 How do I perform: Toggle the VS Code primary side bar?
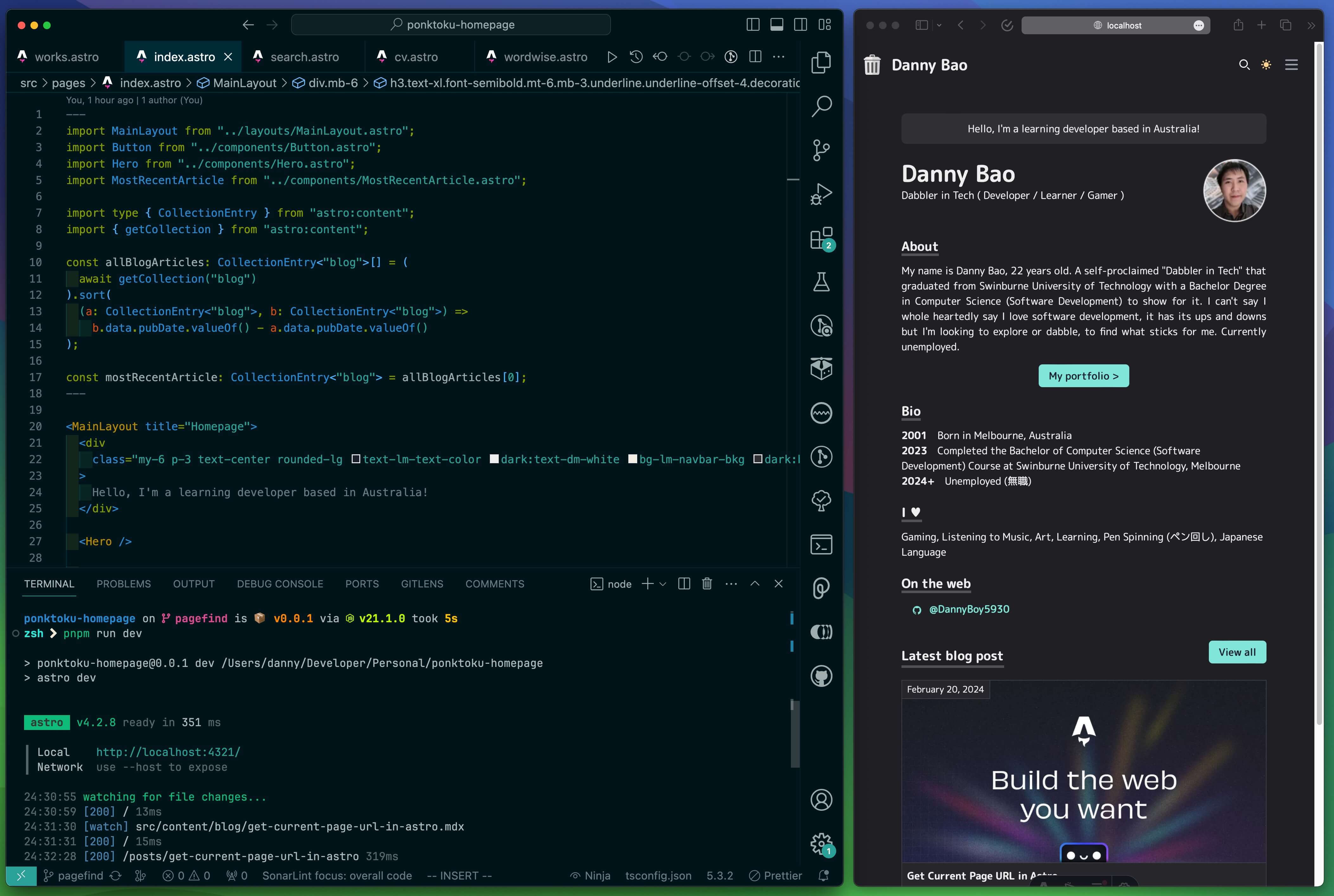coord(753,25)
